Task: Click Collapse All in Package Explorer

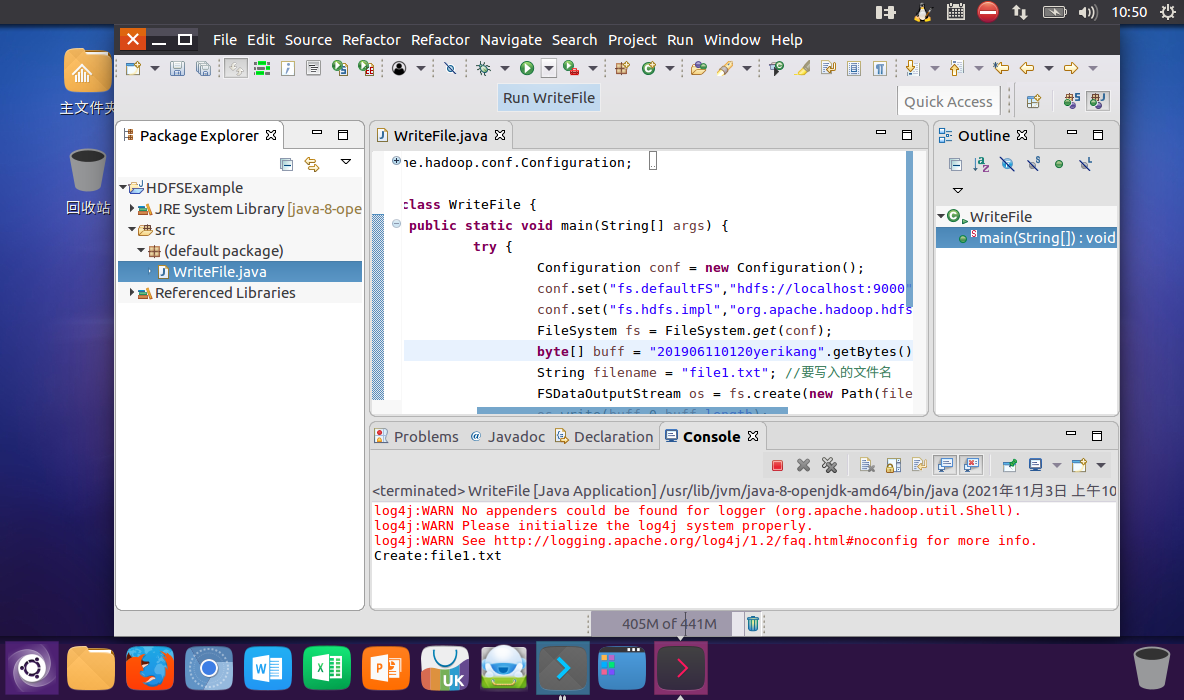Action: 287,164
